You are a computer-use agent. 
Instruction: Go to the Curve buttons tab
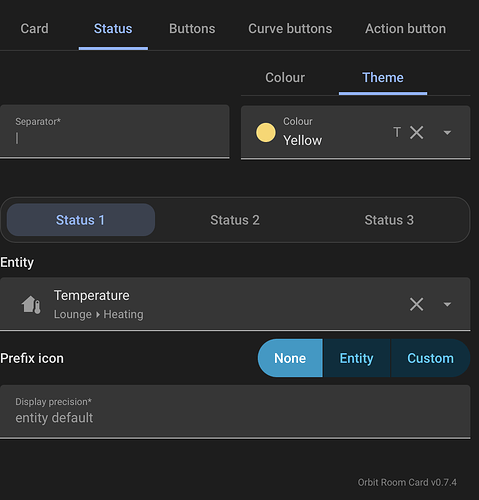pos(290,29)
